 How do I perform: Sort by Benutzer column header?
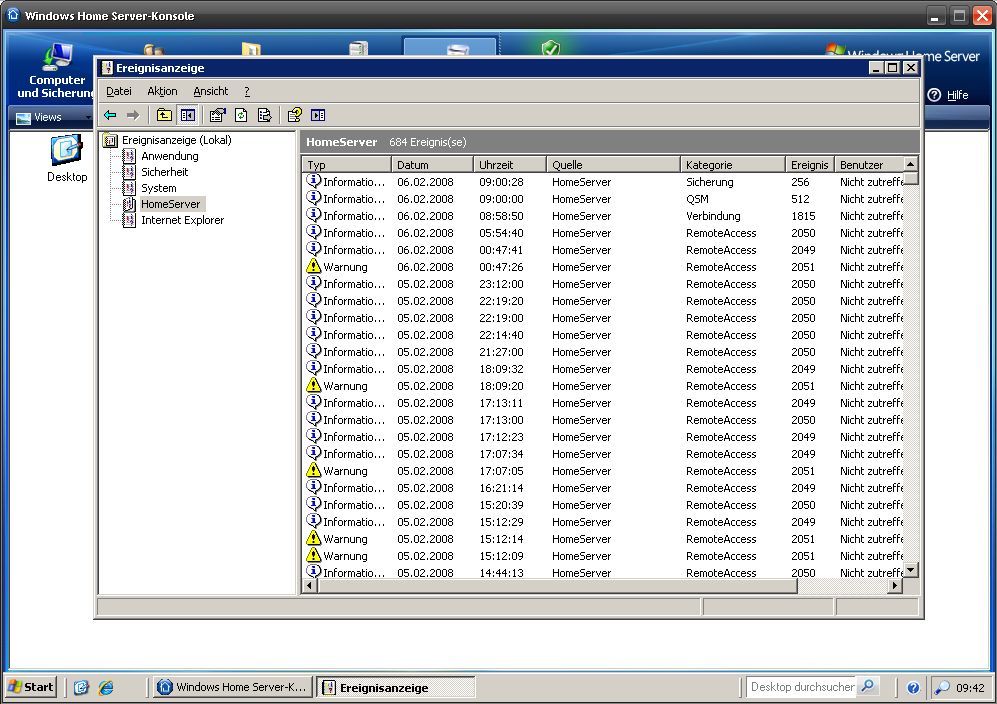[869, 165]
